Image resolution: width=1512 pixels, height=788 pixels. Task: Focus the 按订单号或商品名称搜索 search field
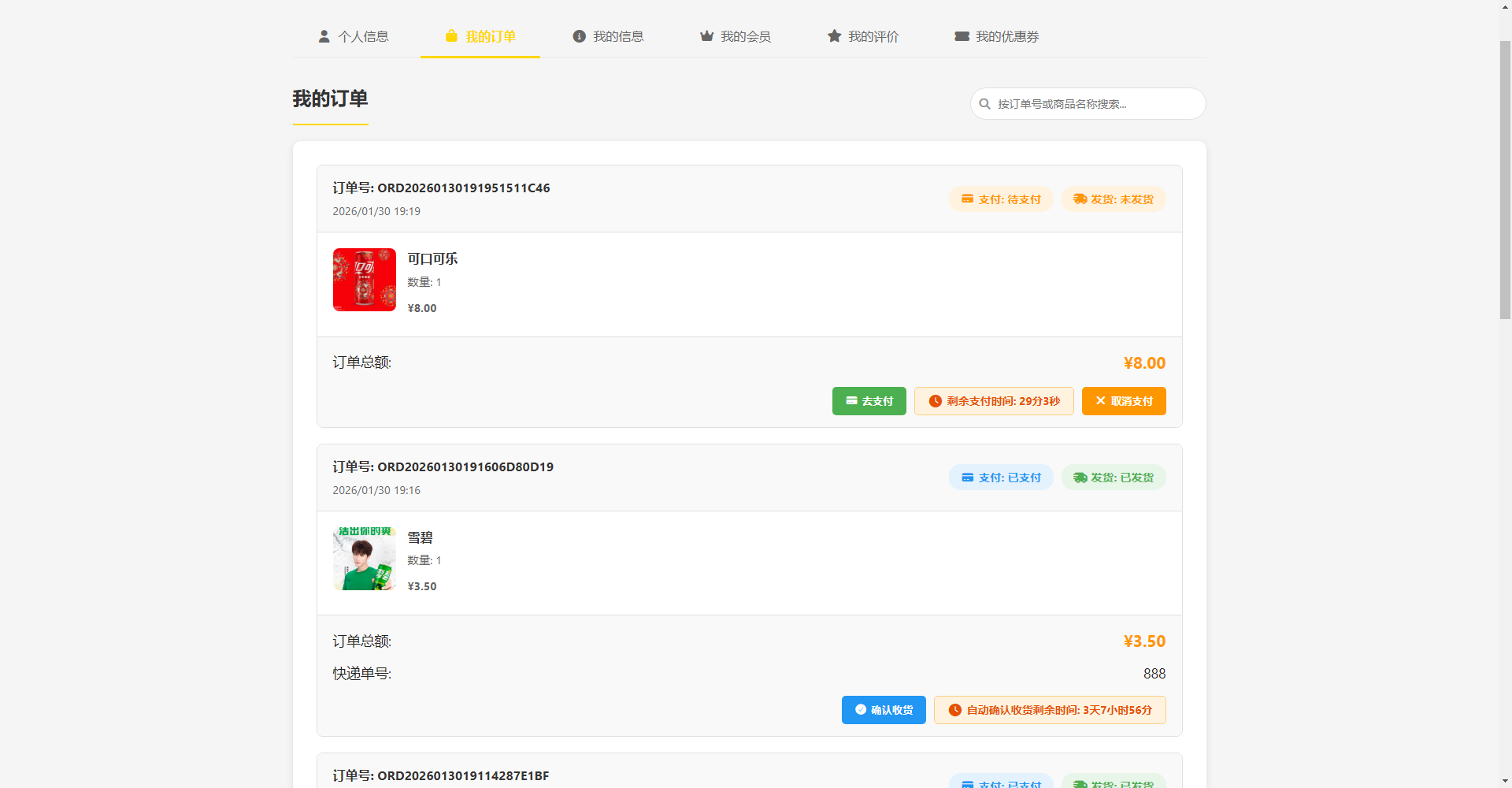coord(1088,104)
